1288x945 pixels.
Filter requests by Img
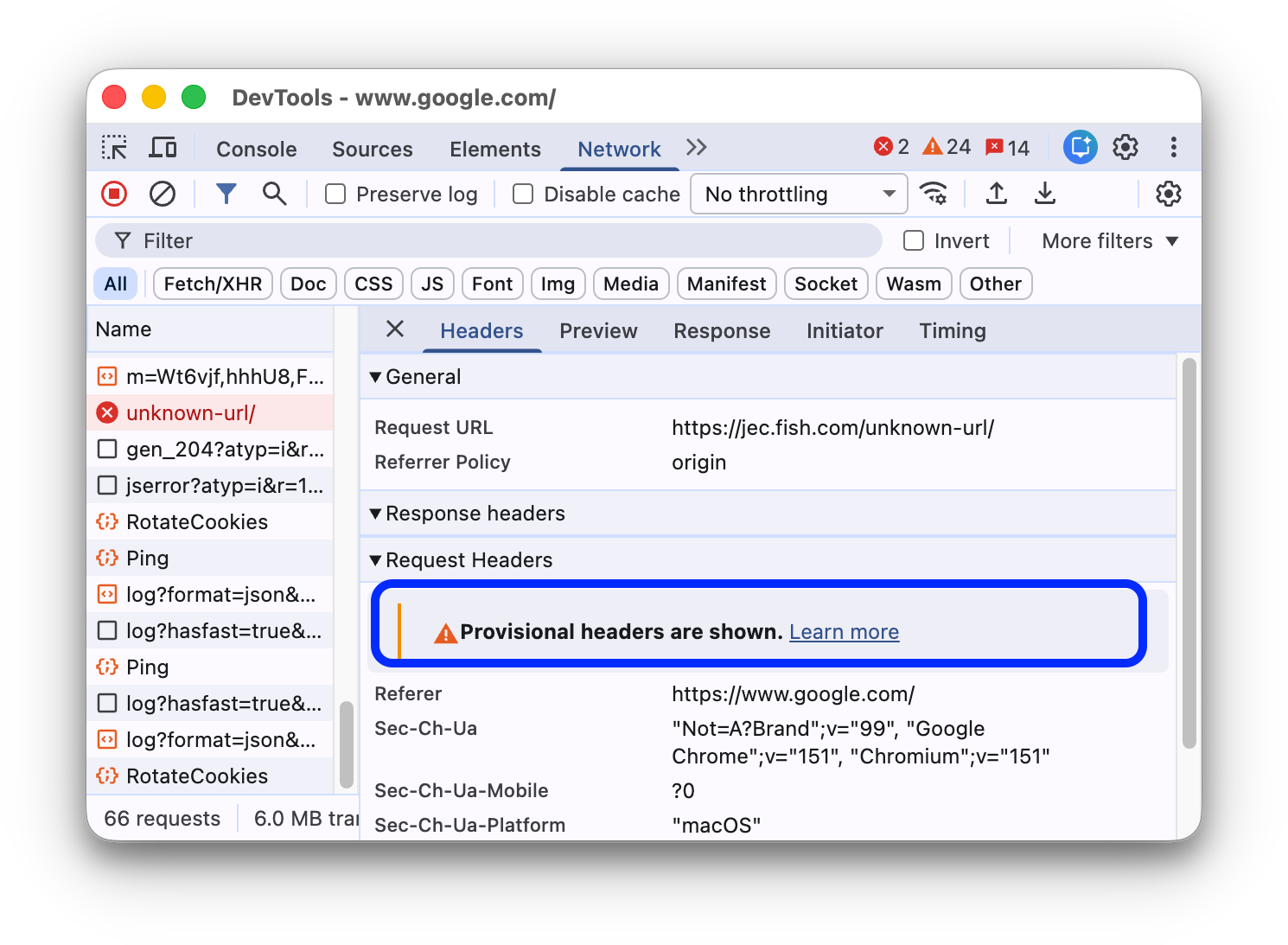point(558,284)
